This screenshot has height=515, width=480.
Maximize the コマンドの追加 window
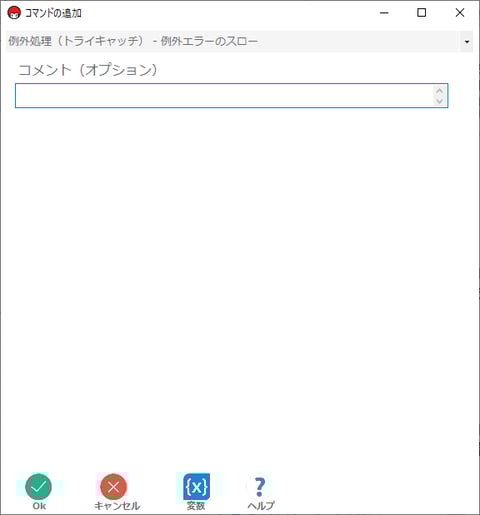422,13
